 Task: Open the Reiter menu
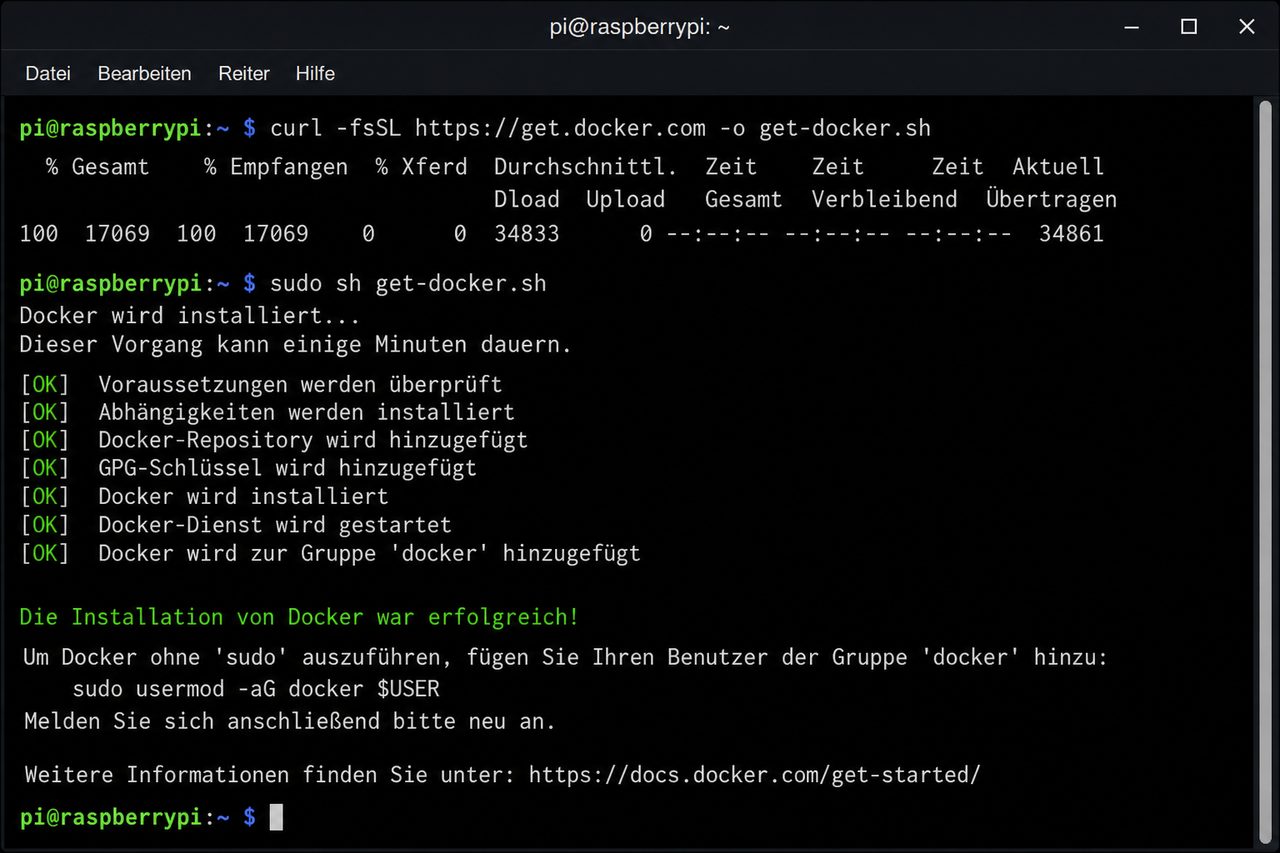[x=244, y=73]
